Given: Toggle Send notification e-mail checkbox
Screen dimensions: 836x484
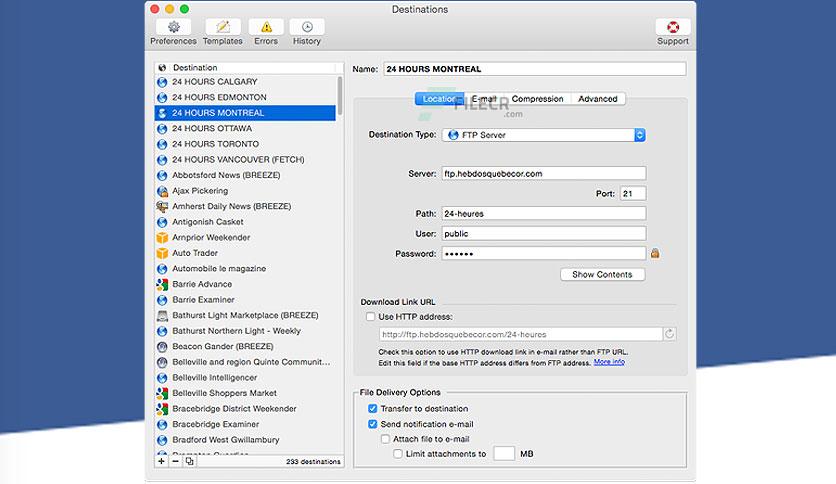Looking at the screenshot, I should tap(373, 424).
